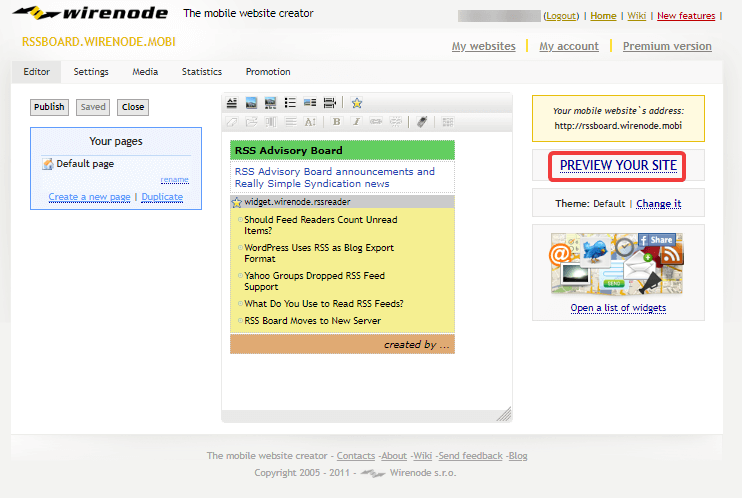Toggle bold formatting
The width and height of the screenshot is (742, 498).
[336, 122]
